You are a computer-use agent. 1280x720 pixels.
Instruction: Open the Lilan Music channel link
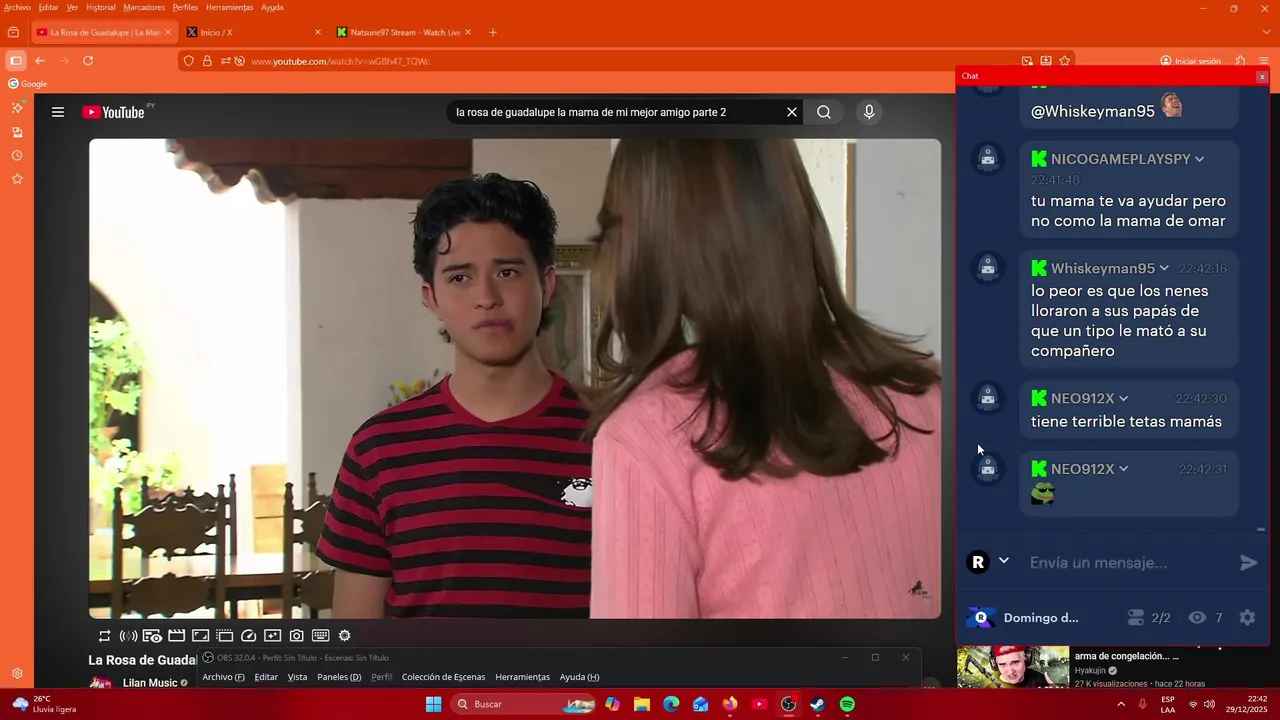point(150,683)
